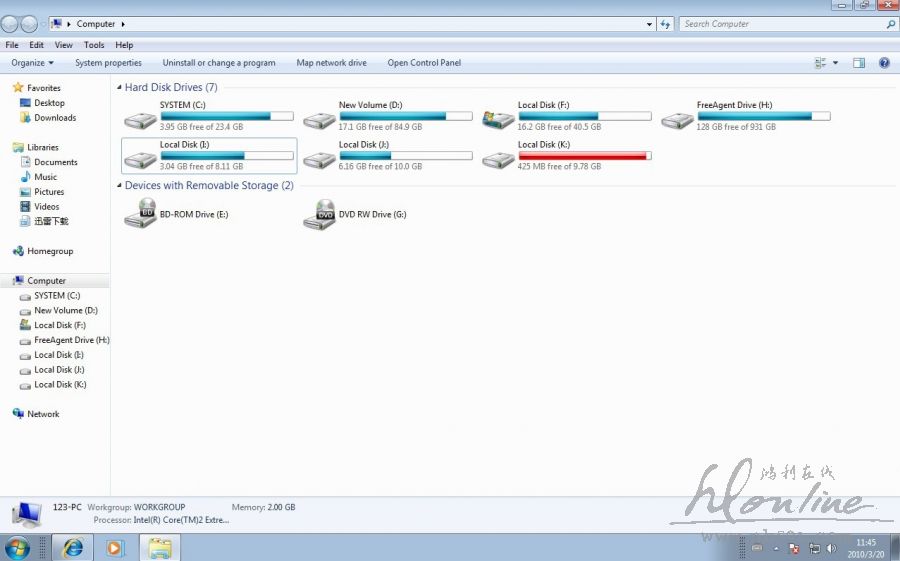
Task: Collapse the Hard Disk Drives group
Action: [x=119, y=87]
